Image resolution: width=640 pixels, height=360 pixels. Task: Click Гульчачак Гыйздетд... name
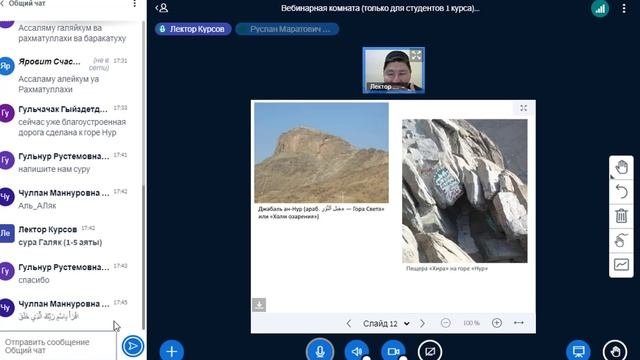pyautogui.click(x=63, y=109)
